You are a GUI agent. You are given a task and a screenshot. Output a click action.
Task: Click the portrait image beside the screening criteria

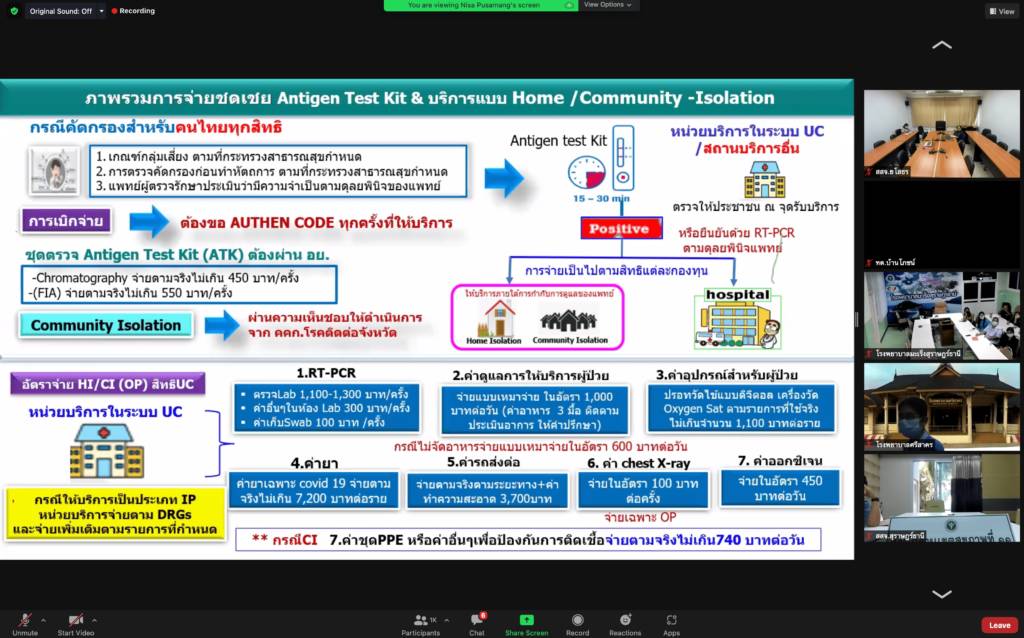tap(55, 171)
